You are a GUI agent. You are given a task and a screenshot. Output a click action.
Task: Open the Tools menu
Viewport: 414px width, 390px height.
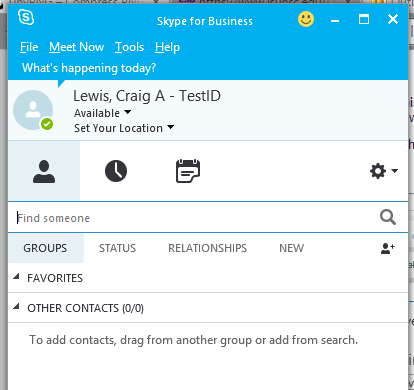pos(129,47)
